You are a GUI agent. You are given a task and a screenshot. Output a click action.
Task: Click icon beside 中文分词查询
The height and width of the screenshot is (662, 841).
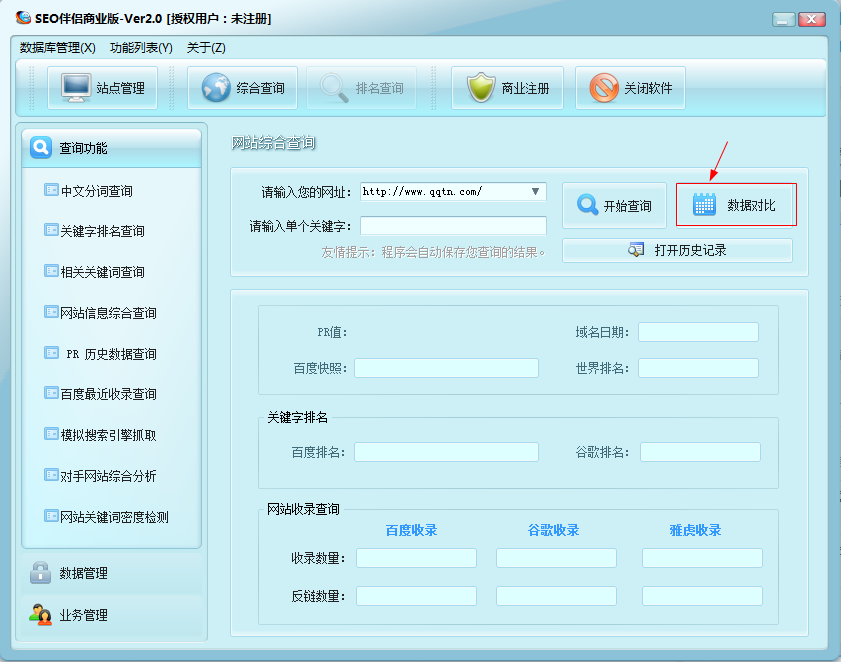coord(51,190)
